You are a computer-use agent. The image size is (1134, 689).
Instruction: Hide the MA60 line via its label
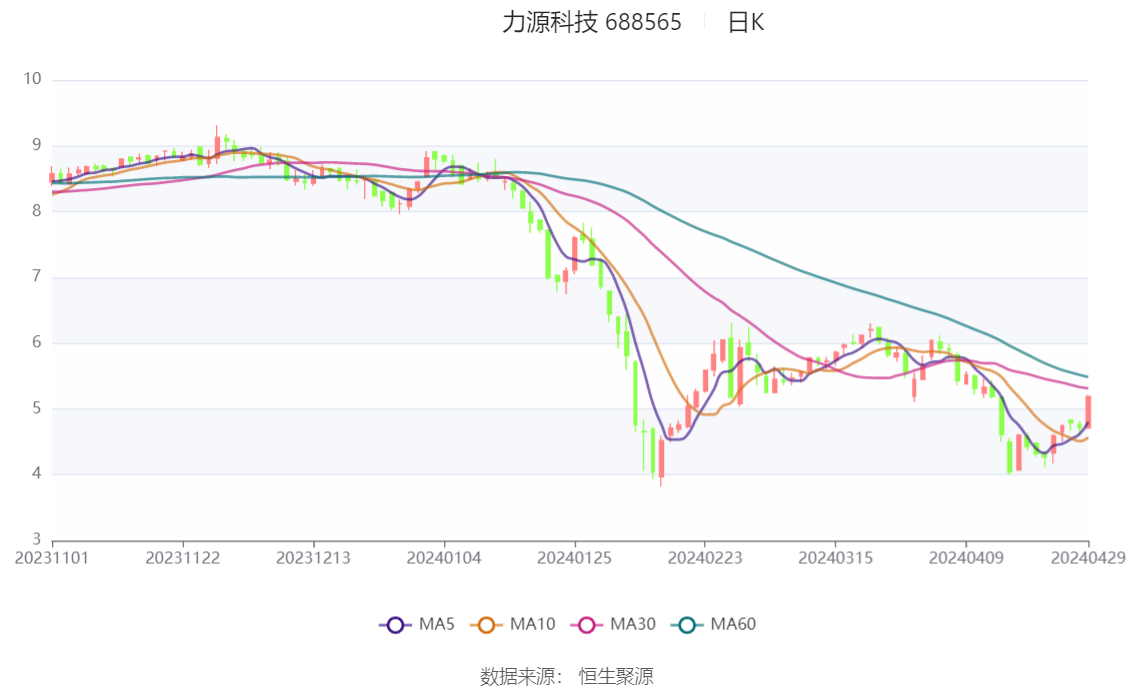point(733,624)
